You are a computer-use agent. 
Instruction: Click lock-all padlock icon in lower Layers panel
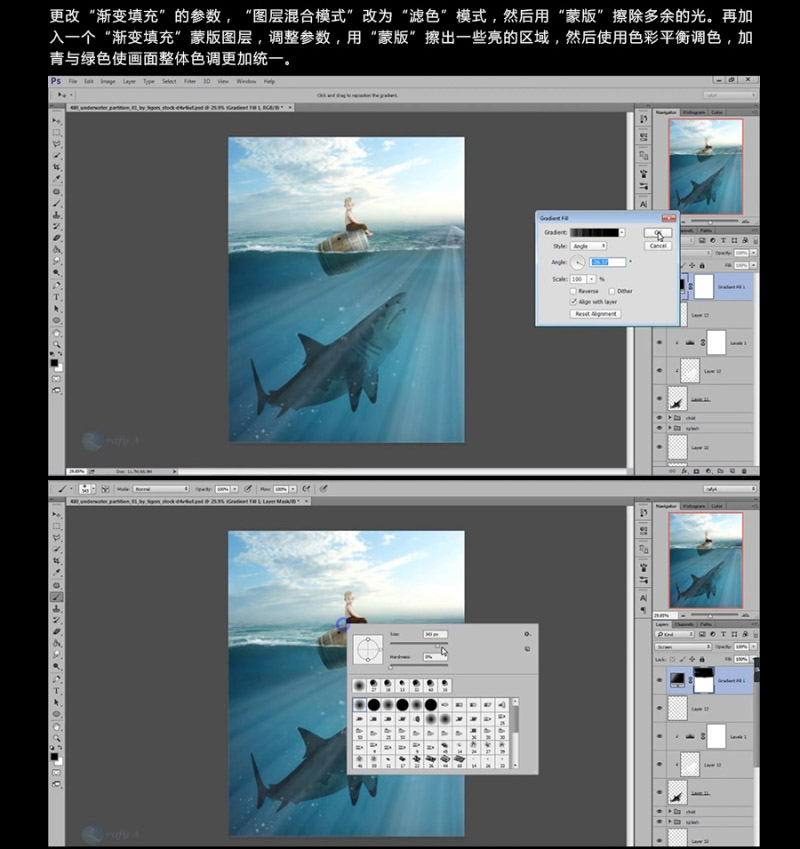point(702,659)
